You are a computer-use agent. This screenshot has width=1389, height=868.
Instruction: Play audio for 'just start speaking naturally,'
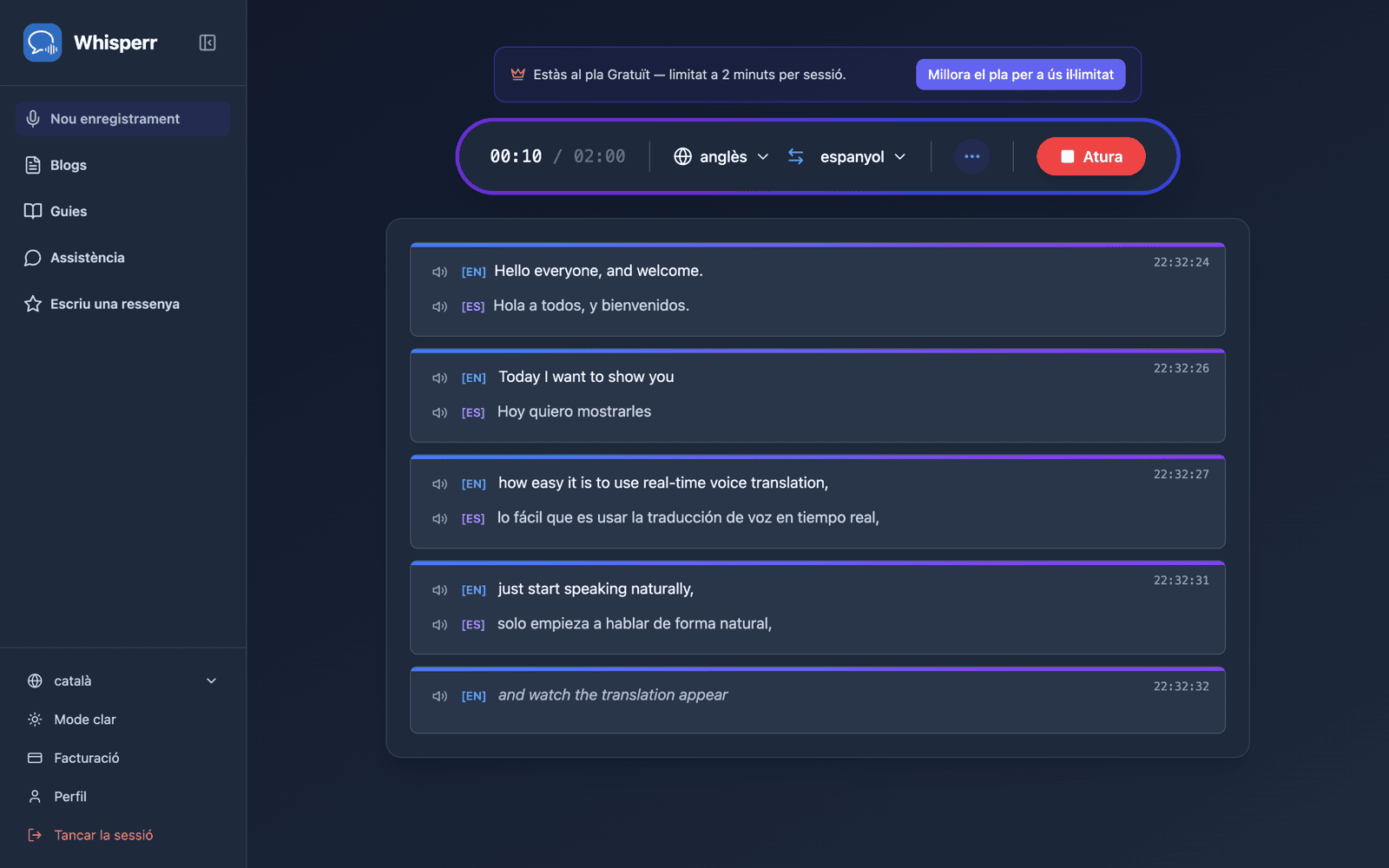[440, 589]
